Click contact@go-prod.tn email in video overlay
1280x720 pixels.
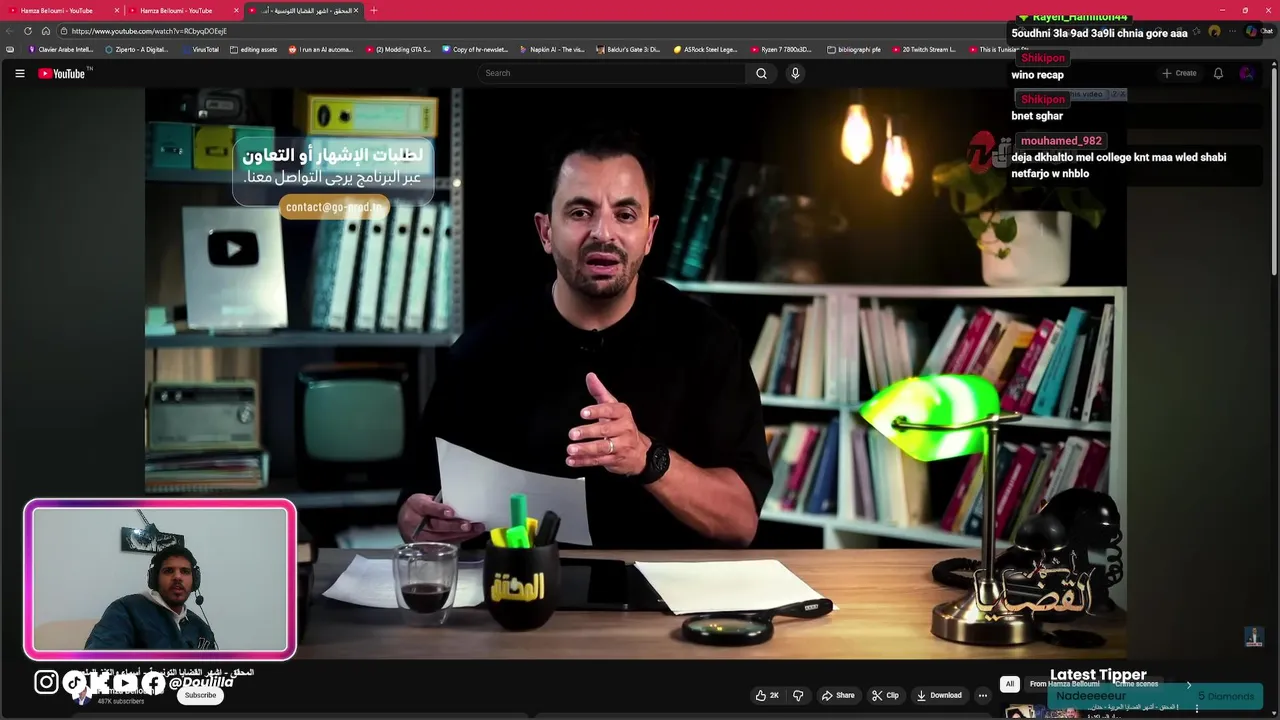333,207
